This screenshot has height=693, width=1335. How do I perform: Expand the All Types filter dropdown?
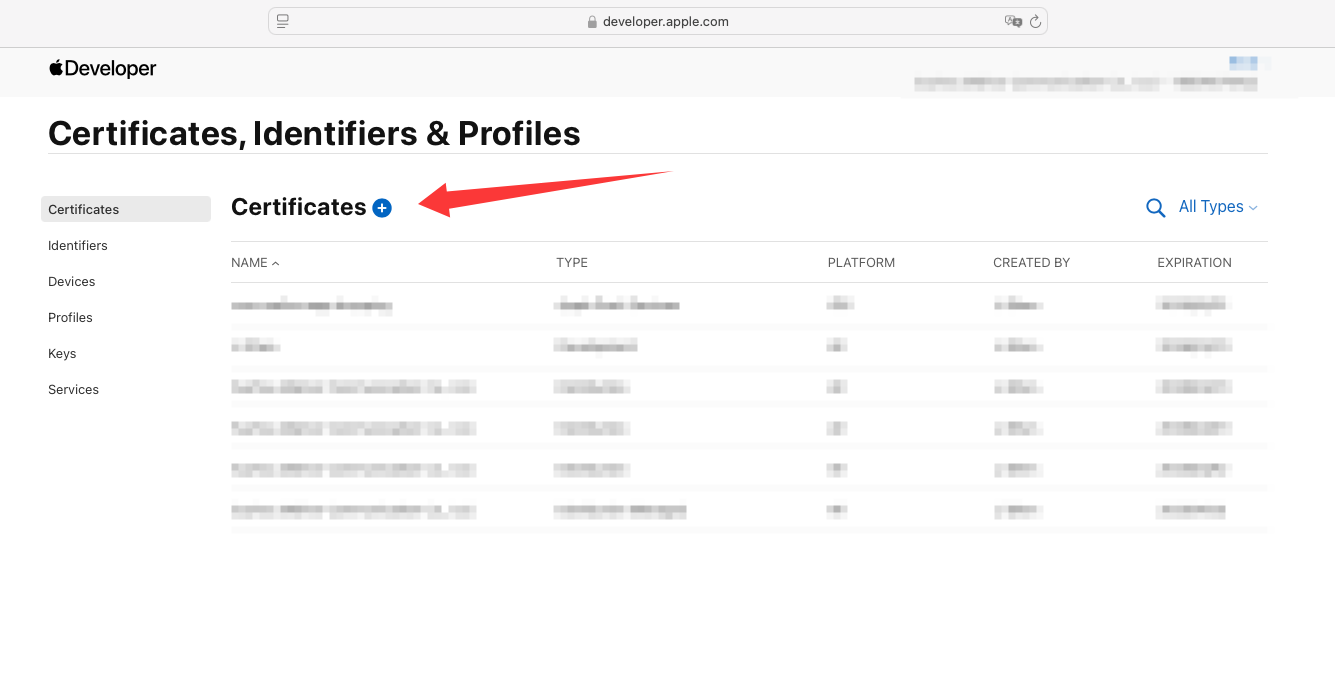pyautogui.click(x=1218, y=207)
